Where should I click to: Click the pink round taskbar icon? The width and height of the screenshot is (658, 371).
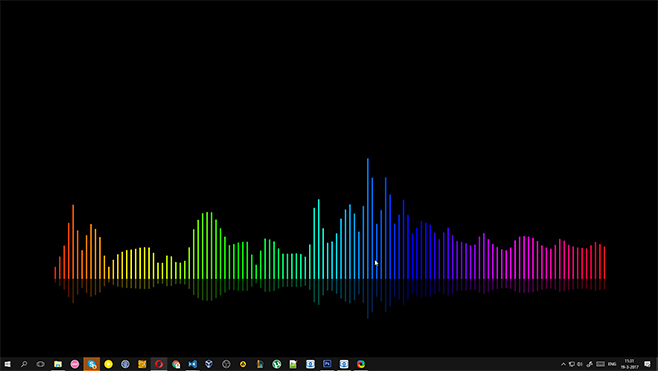tap(75, 364)
